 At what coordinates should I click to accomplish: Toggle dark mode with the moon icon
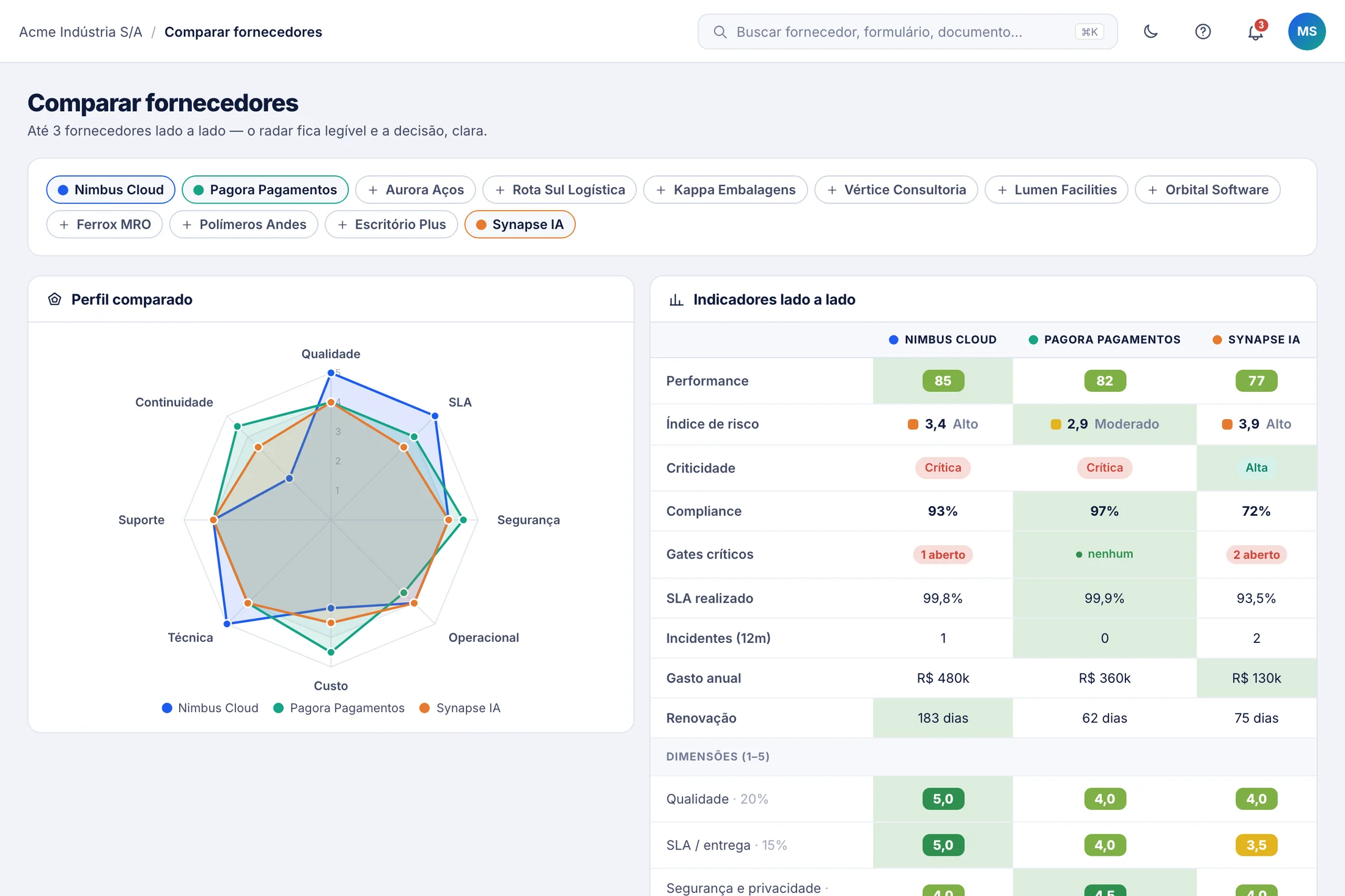[1151, 32]
